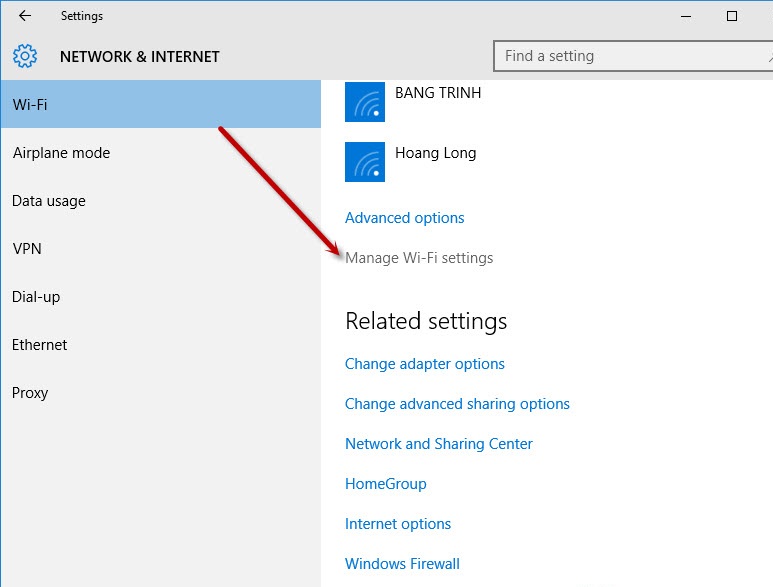Select the BANG TRINH Wi-Fi icon

coord(365,102)
